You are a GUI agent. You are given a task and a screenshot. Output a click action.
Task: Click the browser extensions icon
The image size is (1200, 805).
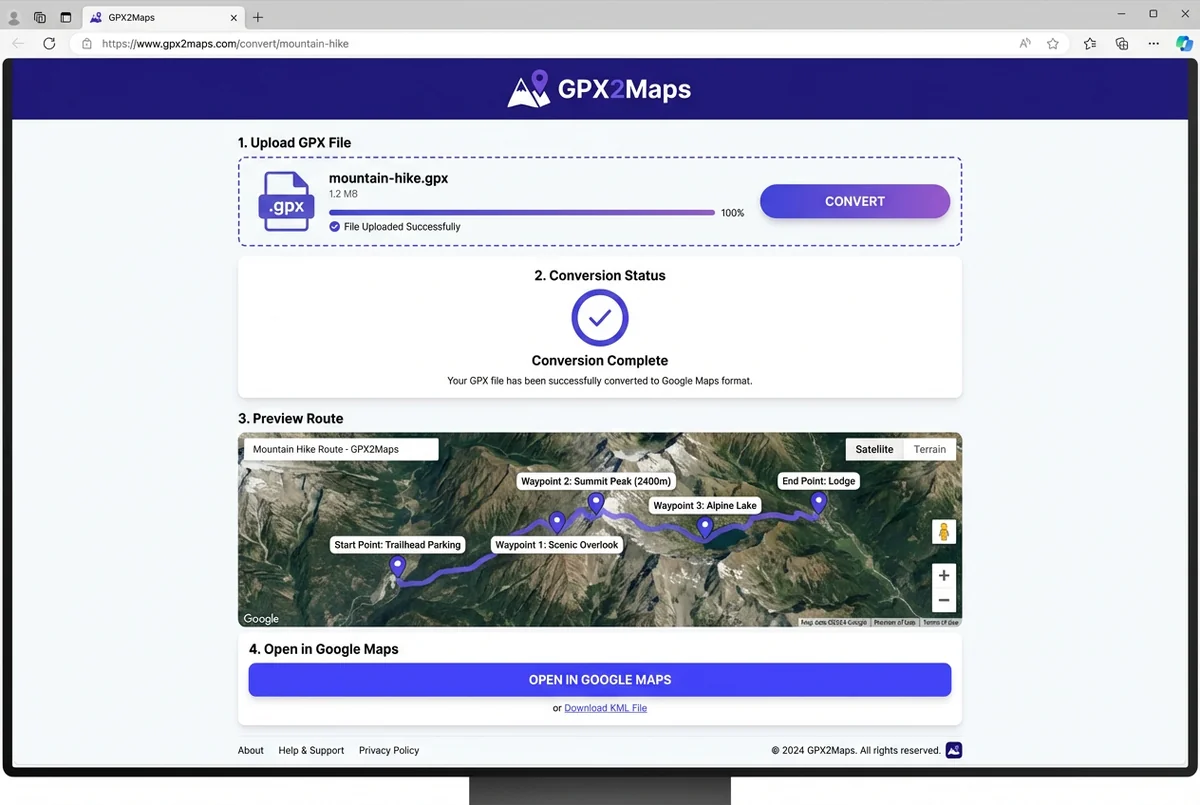tap(1121, 43)
